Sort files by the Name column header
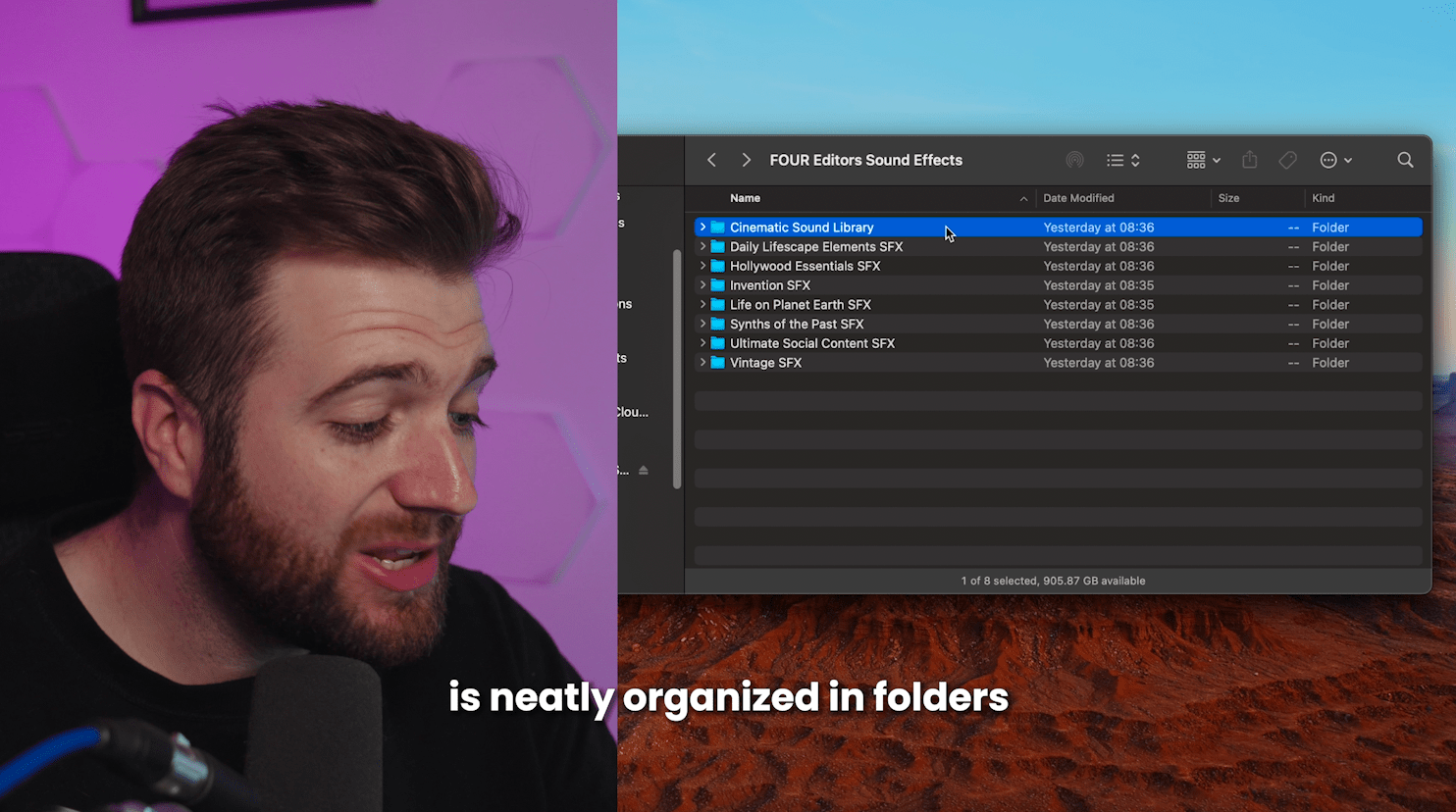 click(746, 198)
